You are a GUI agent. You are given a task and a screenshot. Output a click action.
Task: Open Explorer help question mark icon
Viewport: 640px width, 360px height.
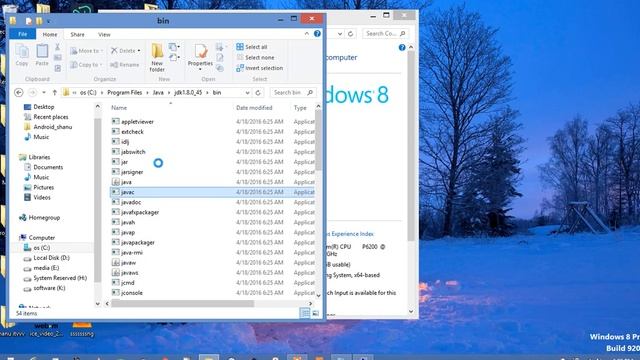317,34
